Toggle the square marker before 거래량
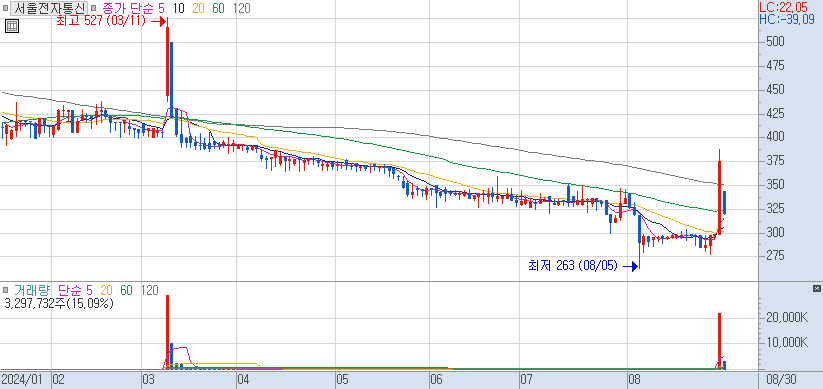Screen dimensions: 823x389 coord(5,290)
